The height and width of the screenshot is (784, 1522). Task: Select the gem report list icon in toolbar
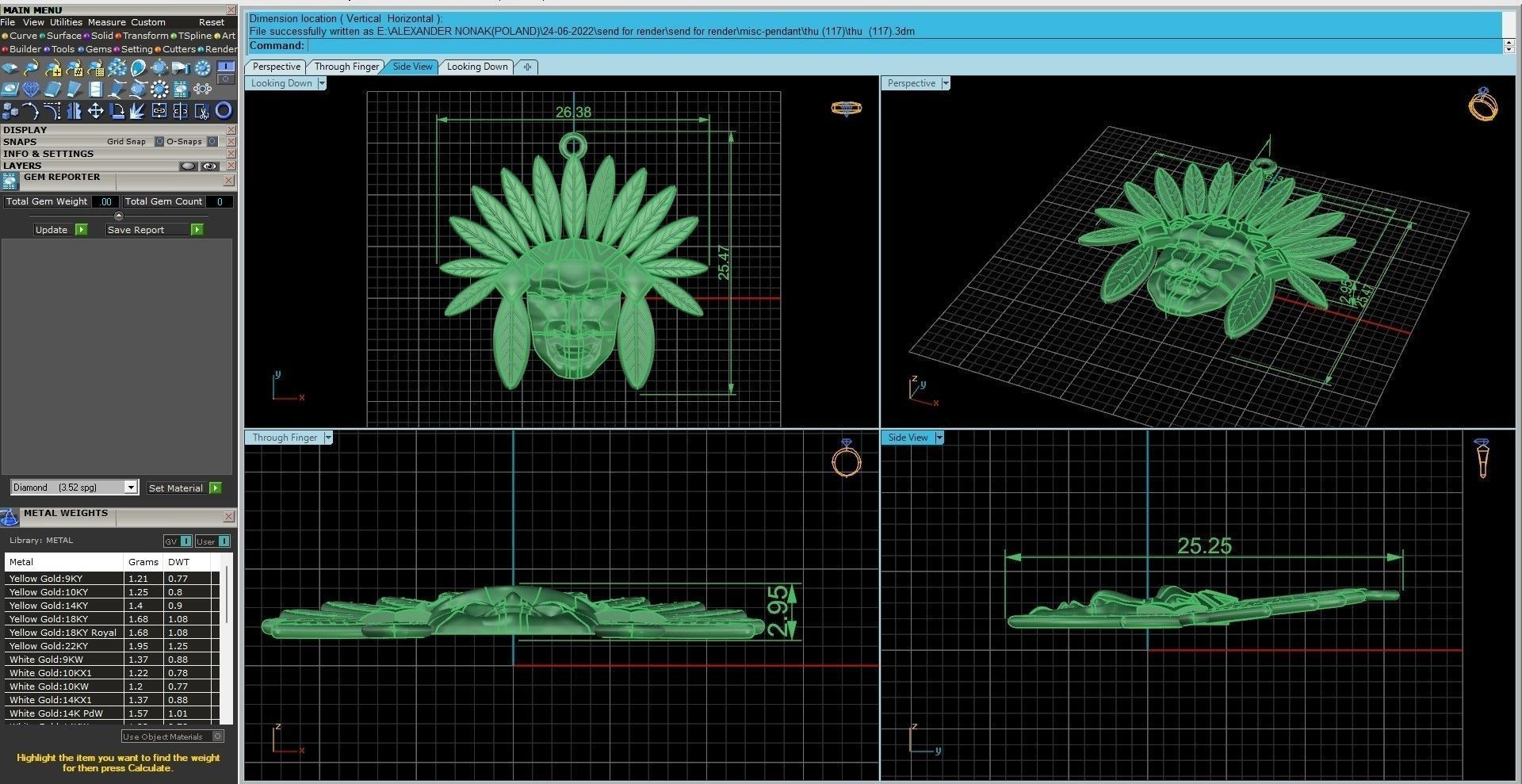click(x=182, y=90)
